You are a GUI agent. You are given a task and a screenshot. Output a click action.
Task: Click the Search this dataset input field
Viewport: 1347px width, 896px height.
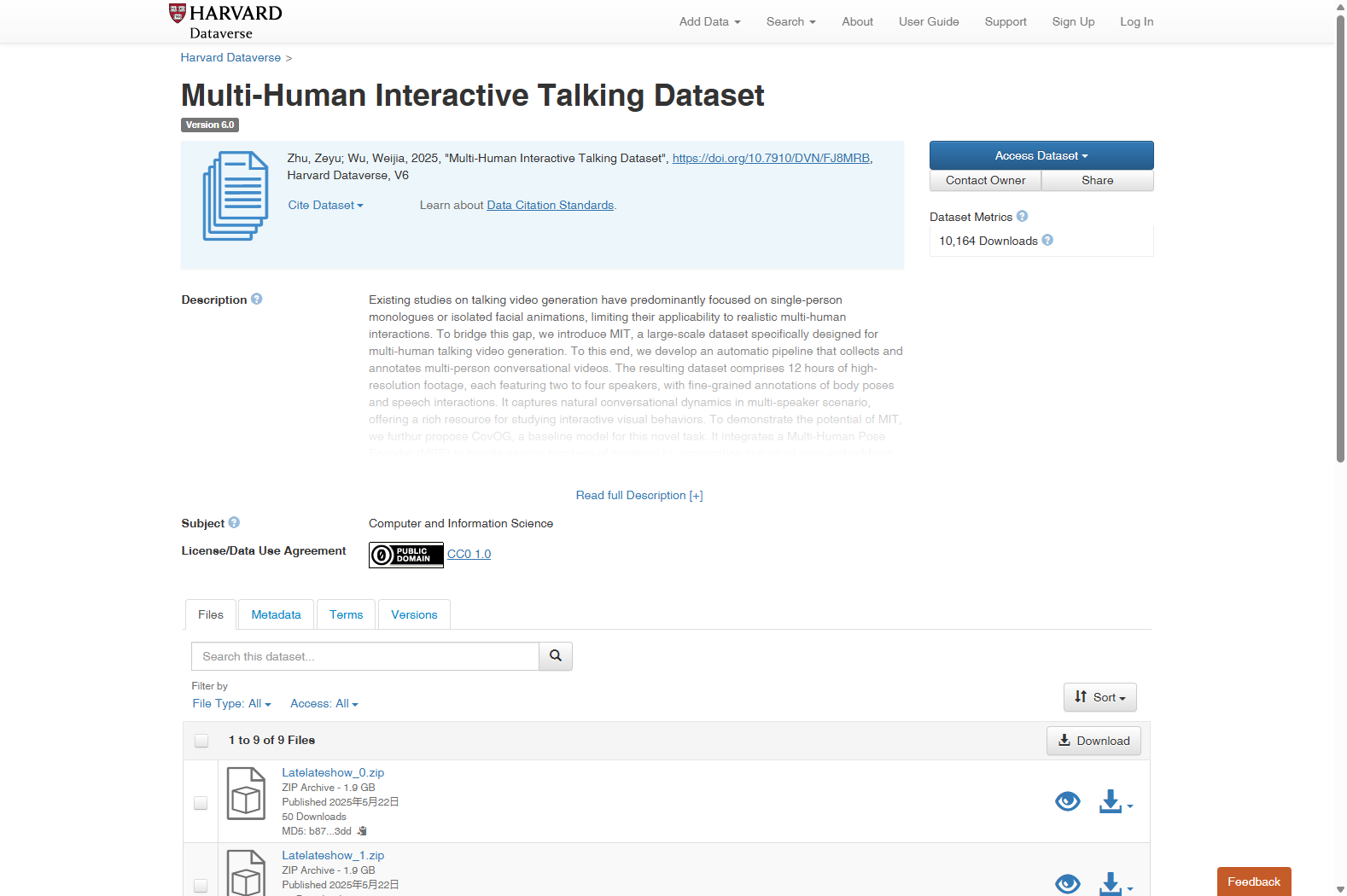(x=365, y=656)
